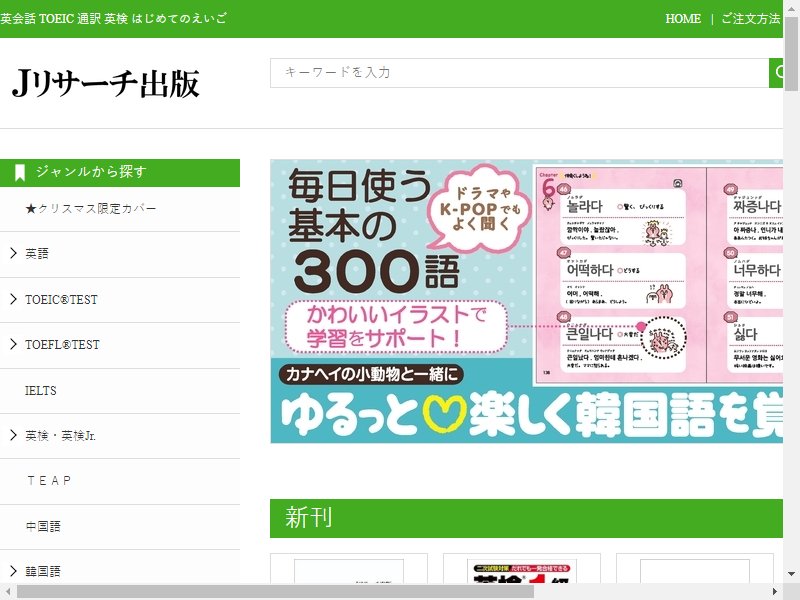Click the horizontal scrollbar thumb
800x600 pixels.
pyautogui.click(x=275, y=592)
